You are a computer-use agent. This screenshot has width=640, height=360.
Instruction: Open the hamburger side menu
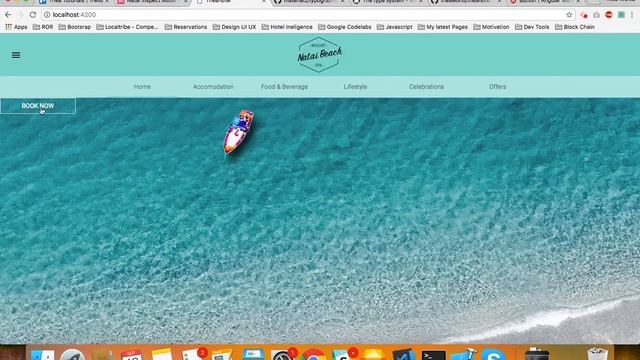point(16,55)
